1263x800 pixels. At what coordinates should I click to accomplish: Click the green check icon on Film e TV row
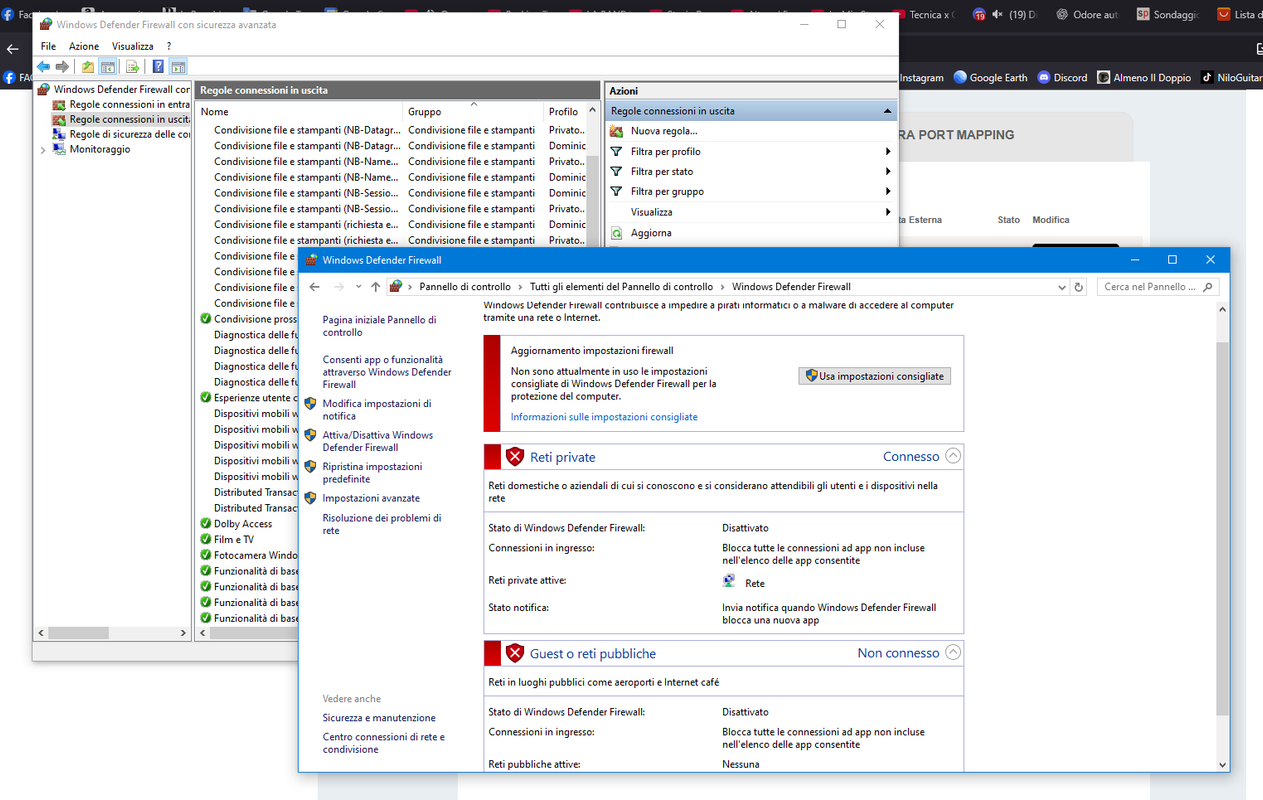point(205,540)
